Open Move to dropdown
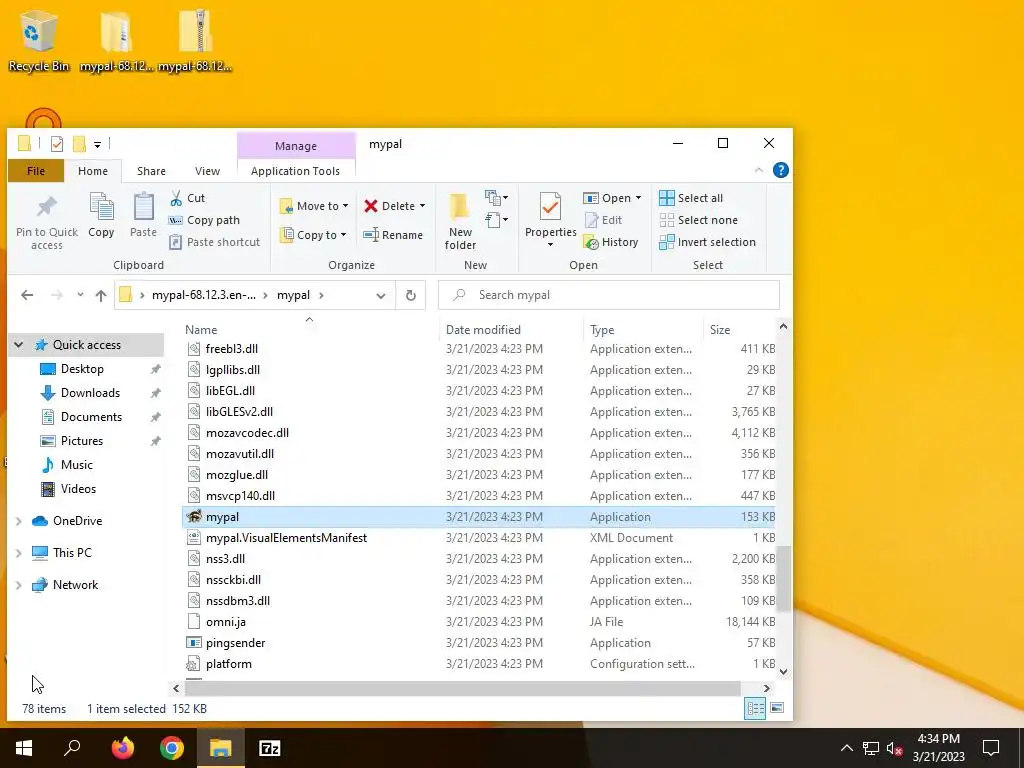 (313, 206)
